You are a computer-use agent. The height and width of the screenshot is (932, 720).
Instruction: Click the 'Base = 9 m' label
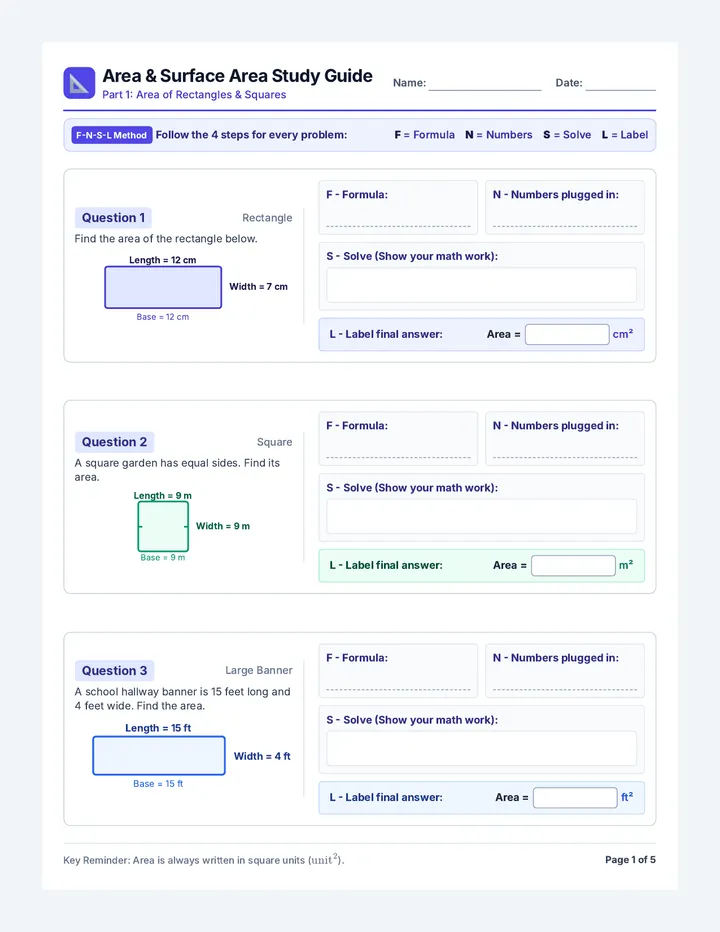[x=163, y=558]
